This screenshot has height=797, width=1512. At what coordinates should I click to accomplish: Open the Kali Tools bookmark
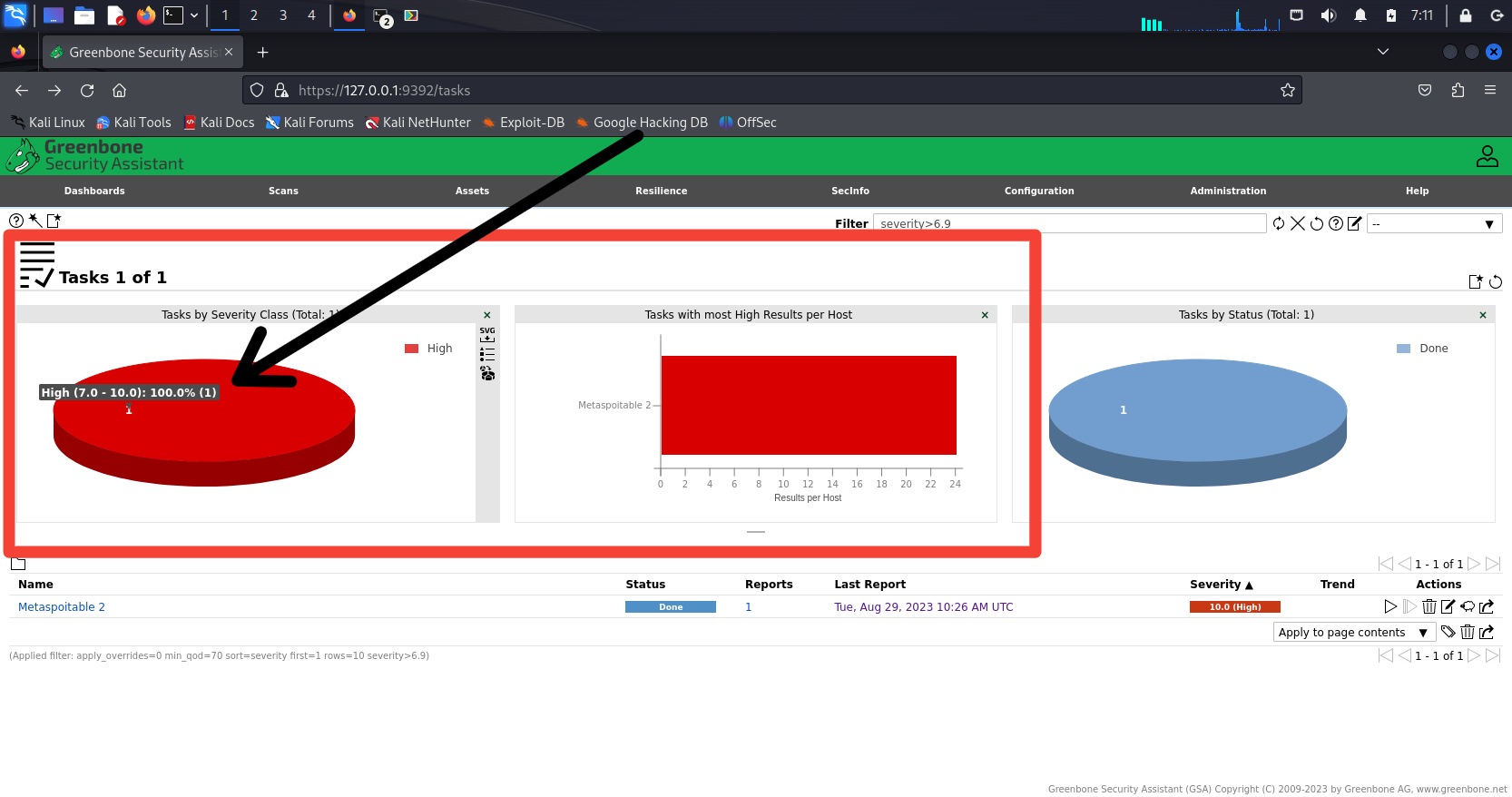tap(133, 123)
